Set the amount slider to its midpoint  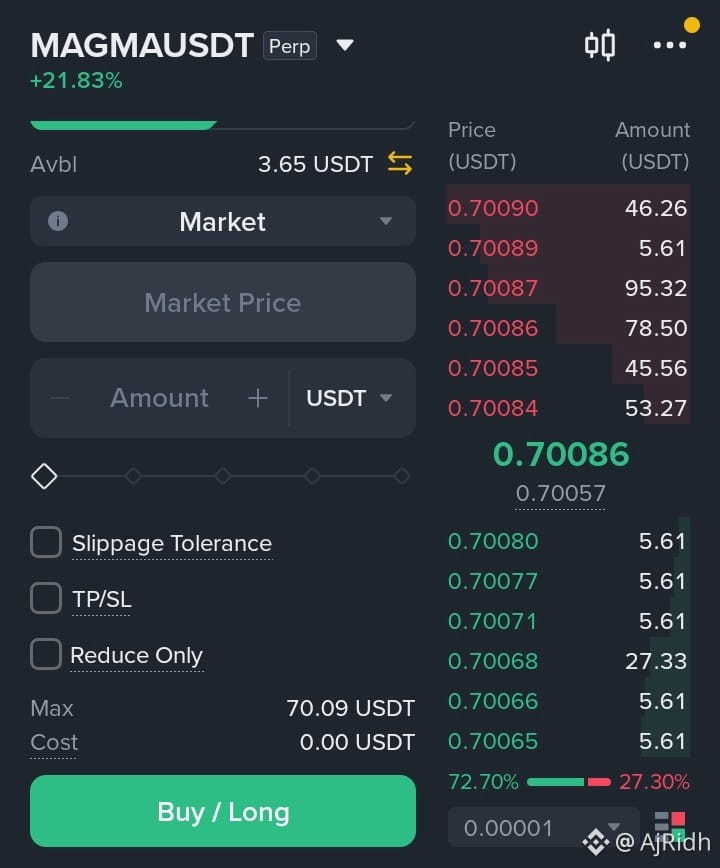coord(223,476)
